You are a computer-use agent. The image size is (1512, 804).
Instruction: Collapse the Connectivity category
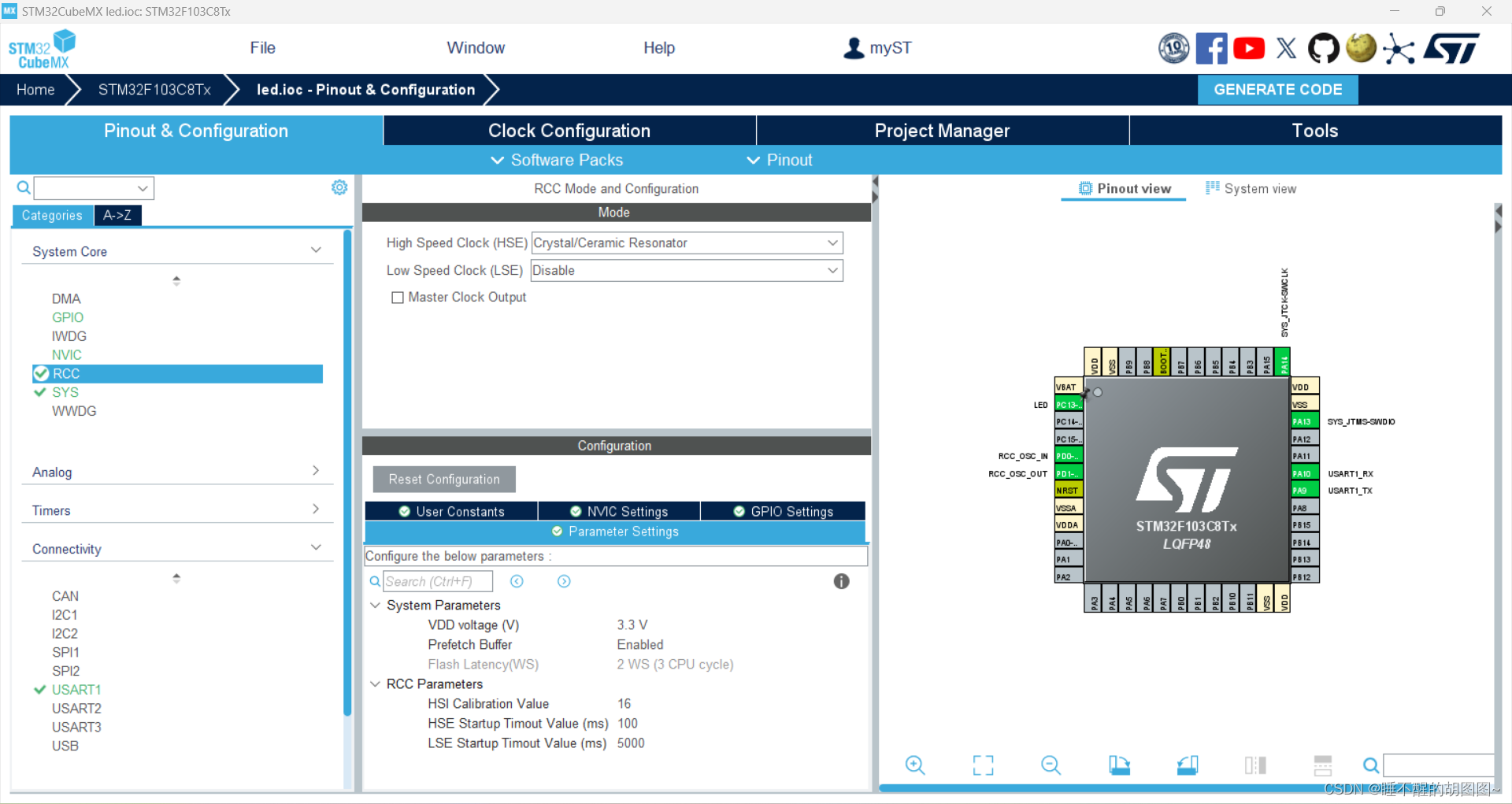click(x=316, y=547)
